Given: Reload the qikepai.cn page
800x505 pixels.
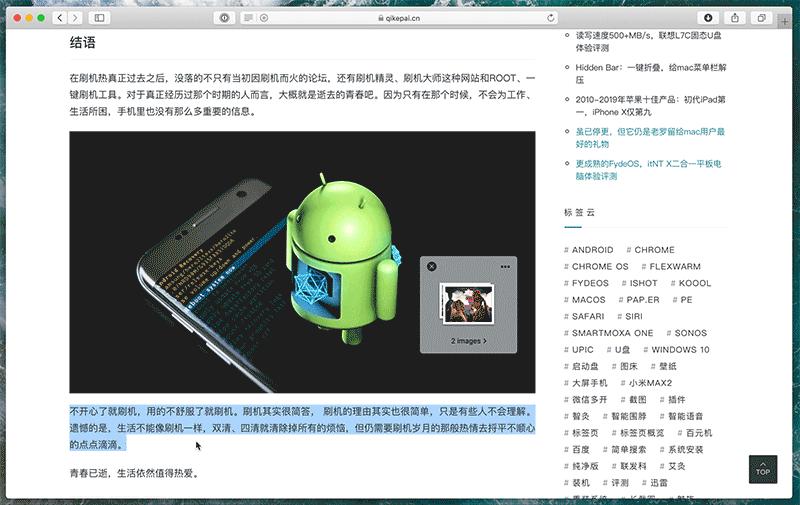Looking at the screenshot, I should [x=551, y=18].
